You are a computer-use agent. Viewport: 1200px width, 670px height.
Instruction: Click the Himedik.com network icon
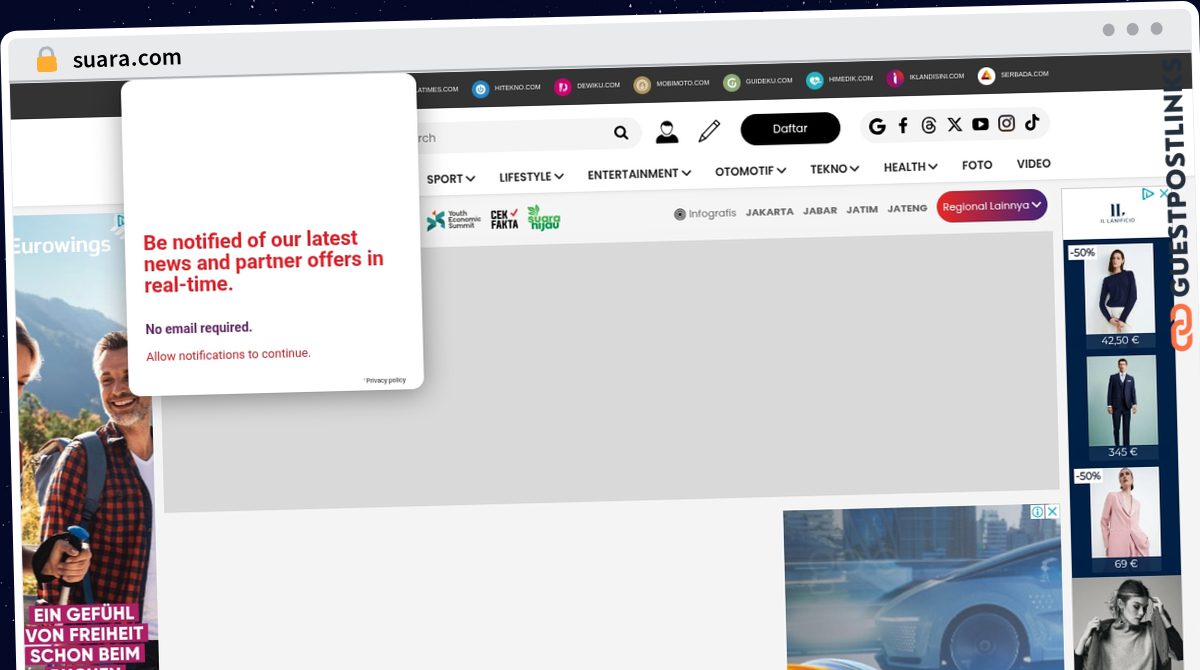pyautogui.click(x=815, y=80)
